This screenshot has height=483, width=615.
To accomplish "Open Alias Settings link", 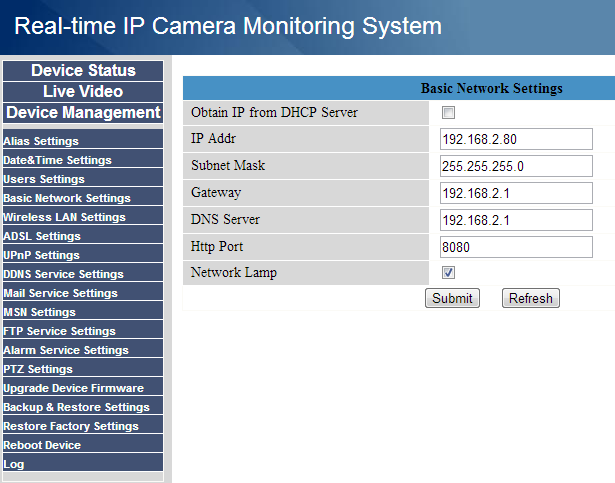I will coord(41,141).
